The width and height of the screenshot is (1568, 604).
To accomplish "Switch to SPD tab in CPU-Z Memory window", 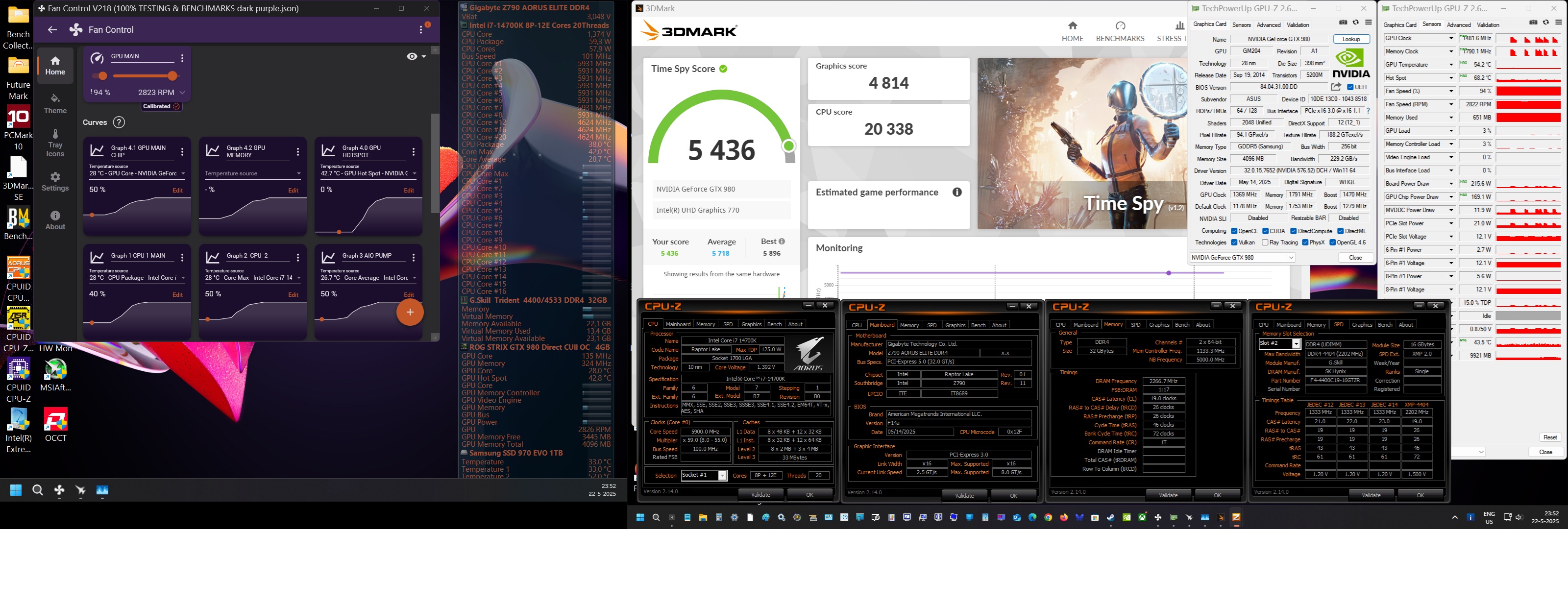I will pos(1135,325).
